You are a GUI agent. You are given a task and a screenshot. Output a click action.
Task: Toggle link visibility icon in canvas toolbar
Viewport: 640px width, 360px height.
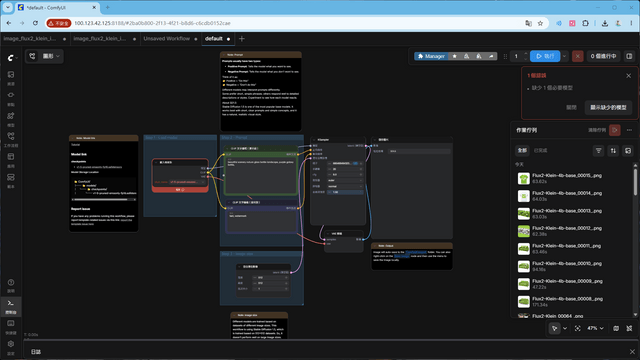pyautogui.click(x=629, y=328)
